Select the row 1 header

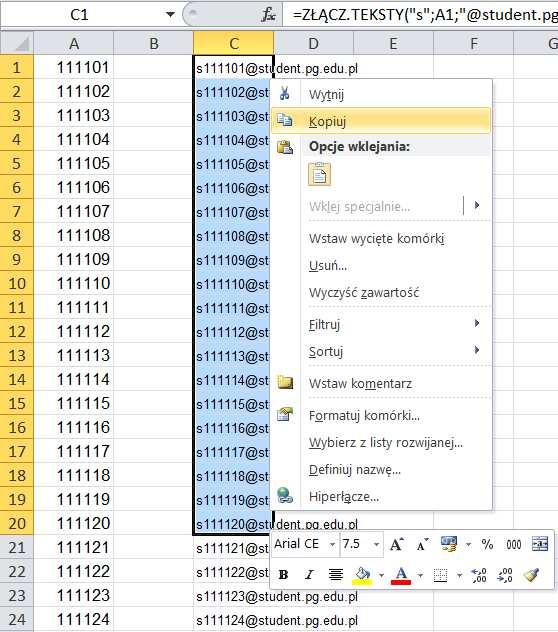tap(17, 67)
